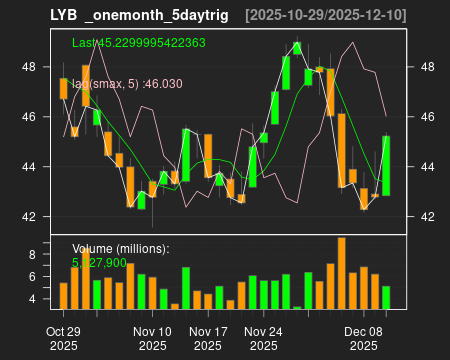Click the "42" label on the left price axis
This screenshot has width=450, height=360.
29,217
